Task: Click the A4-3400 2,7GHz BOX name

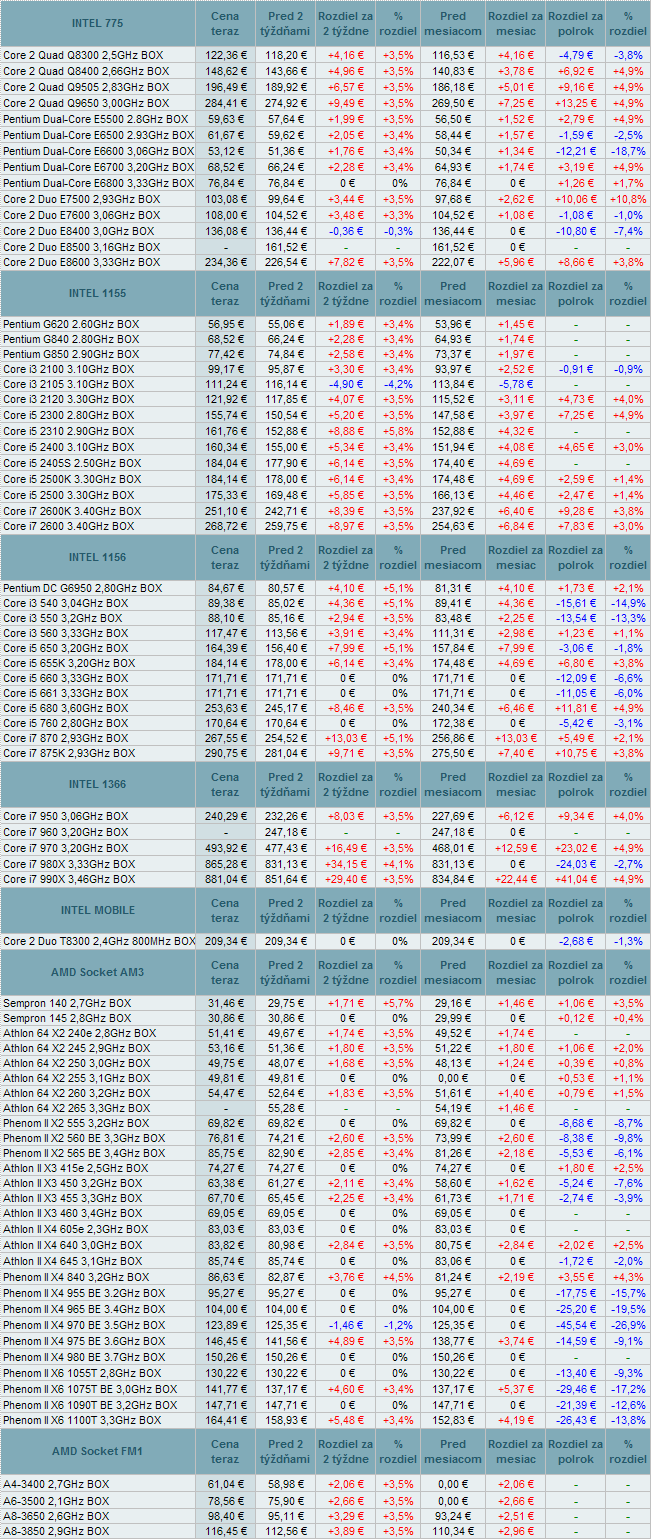Action: (x=56, y=1485)
